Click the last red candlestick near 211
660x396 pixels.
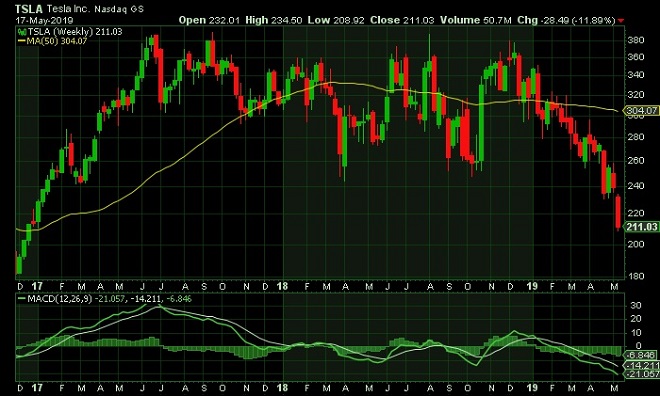(618, 213)
